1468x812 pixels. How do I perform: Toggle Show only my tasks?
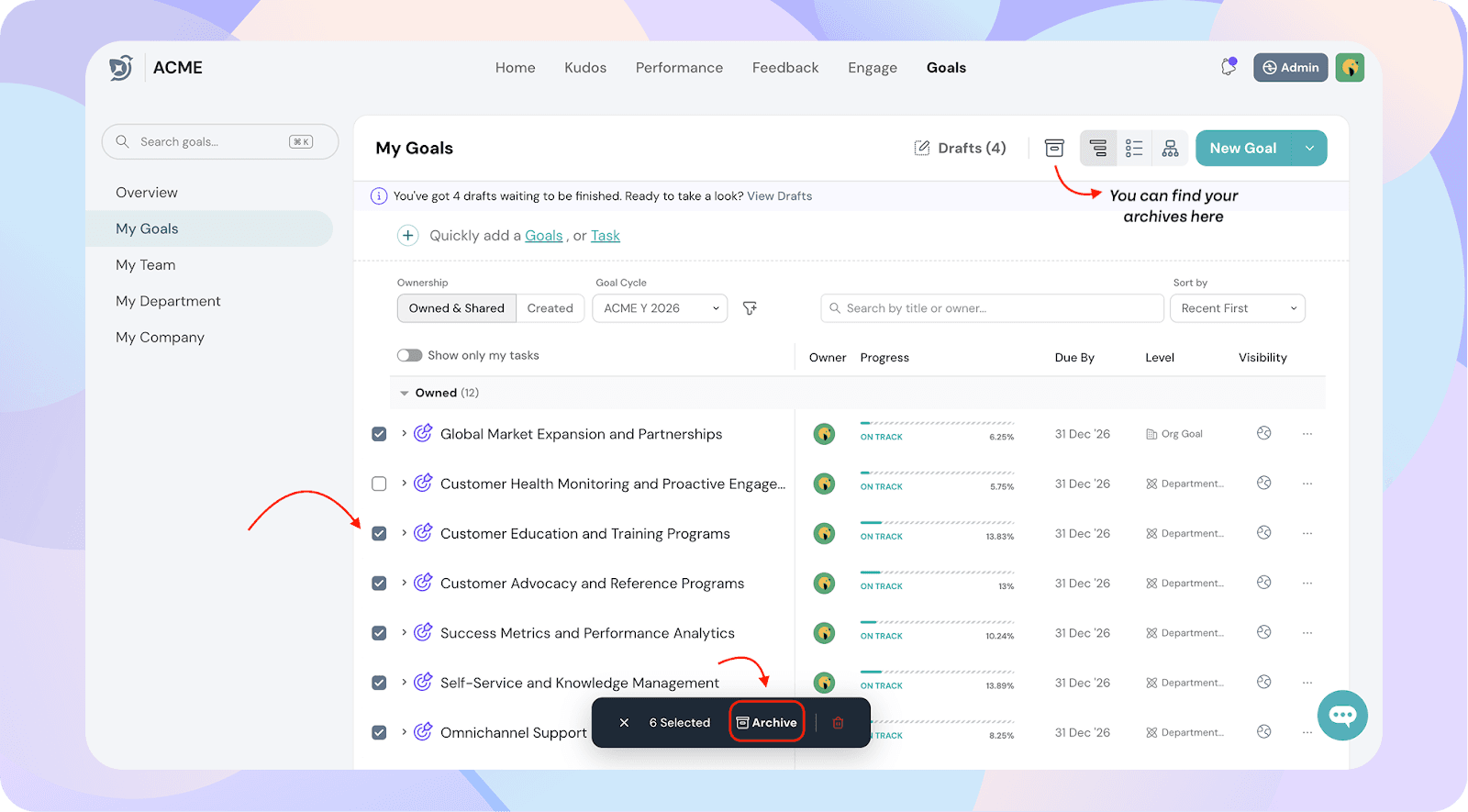point(409,356)
